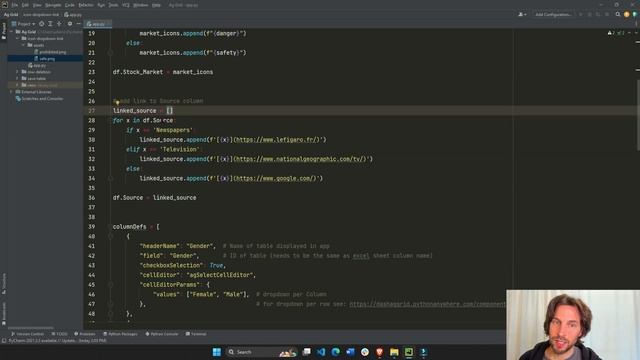Open the View menu
This screenshot has width=640, height=360.
(x=37, y=5)
